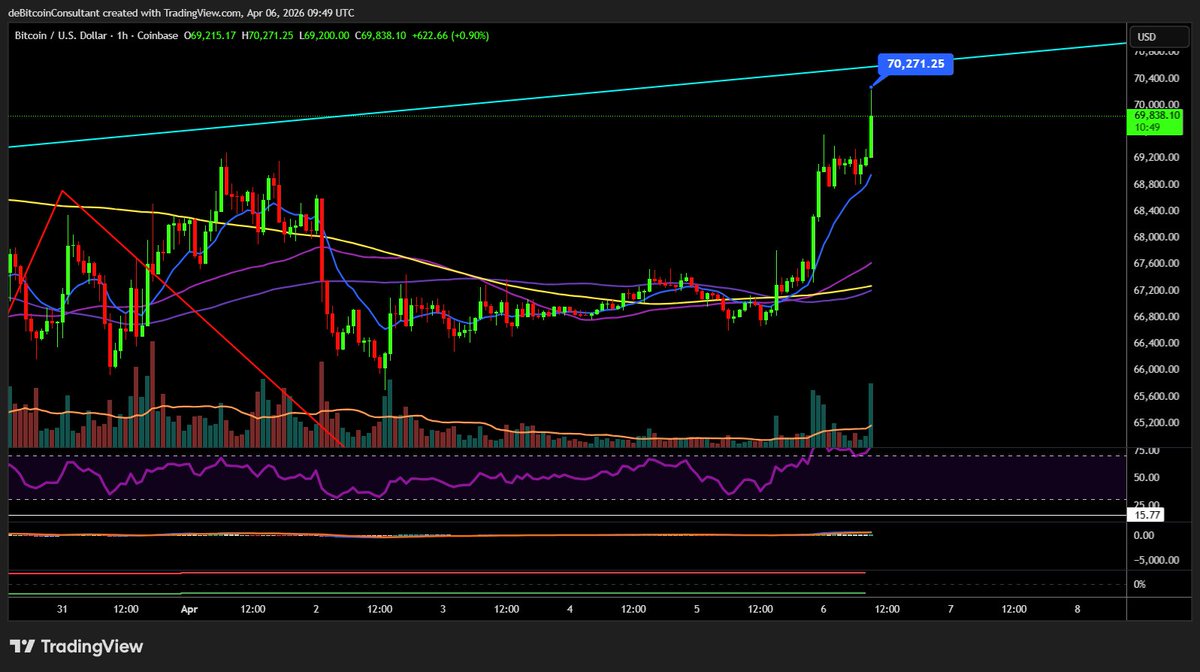Click the 67,200.00 price axis label
Screen dimensions: 1200x672
coord(1155,291)
